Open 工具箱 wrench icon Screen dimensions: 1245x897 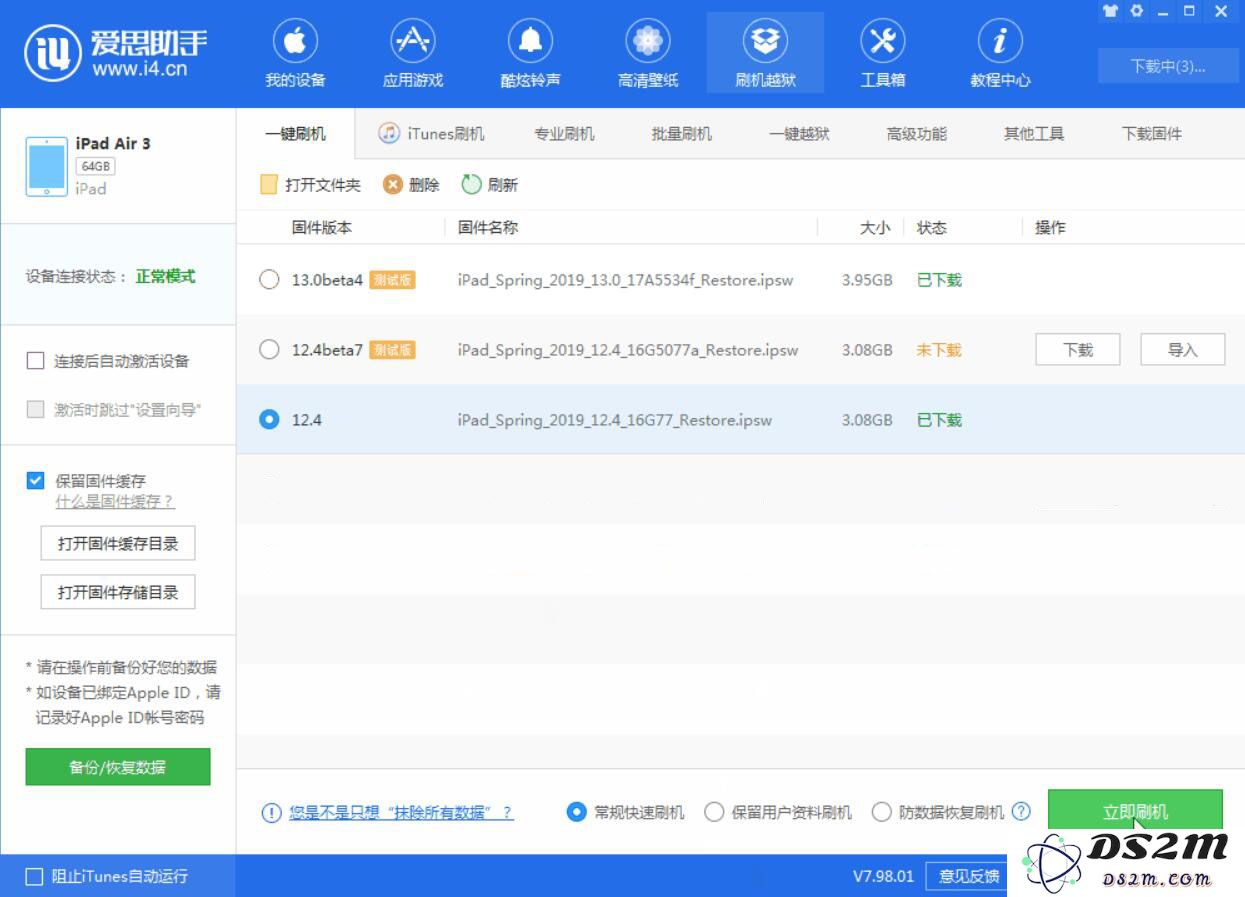(883, 42)
